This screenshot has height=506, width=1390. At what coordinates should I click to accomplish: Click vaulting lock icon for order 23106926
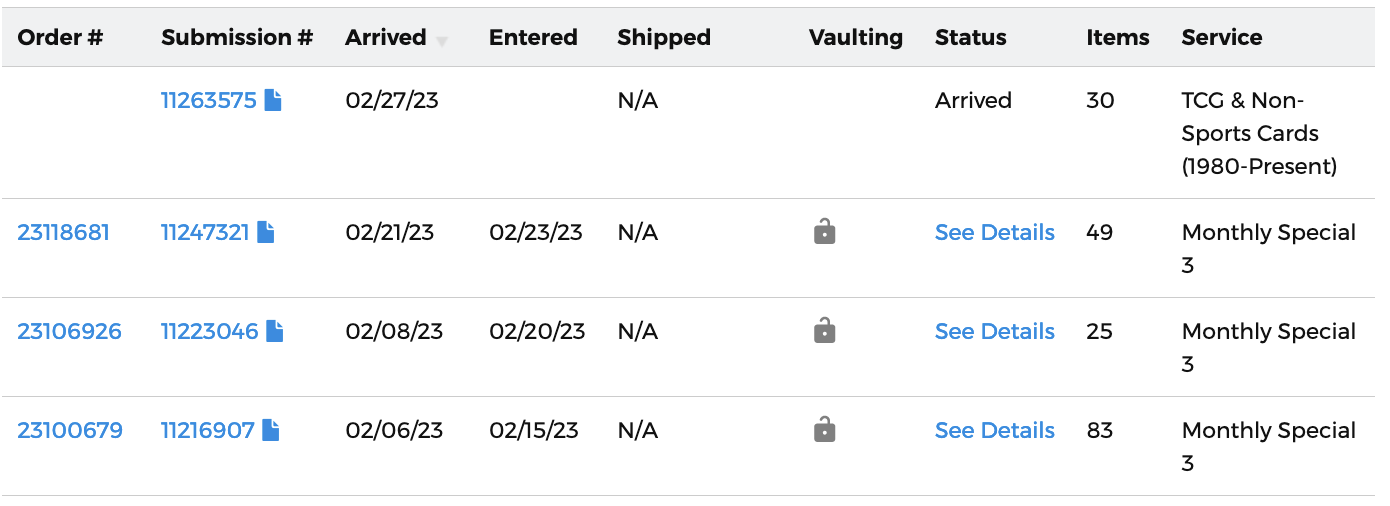(824, 330)
